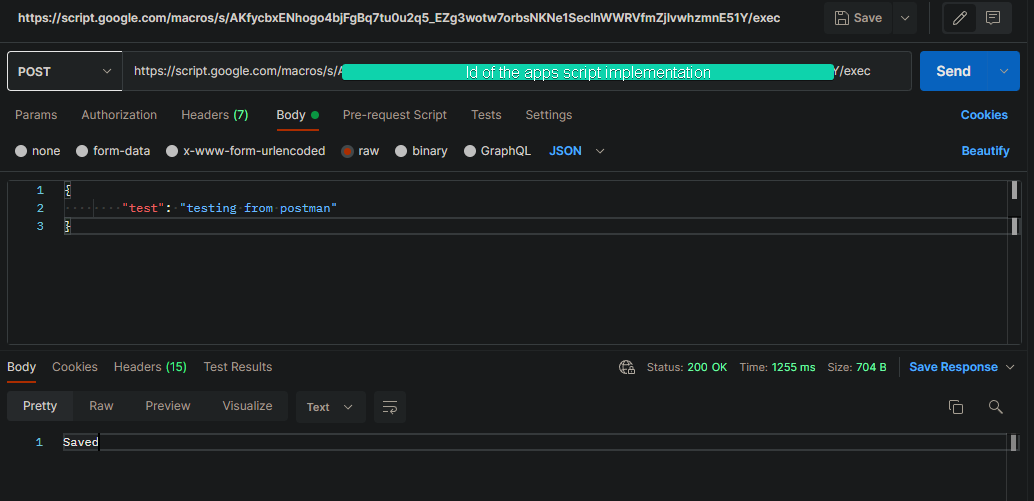Click the request title URL at the top

(399, 18)
